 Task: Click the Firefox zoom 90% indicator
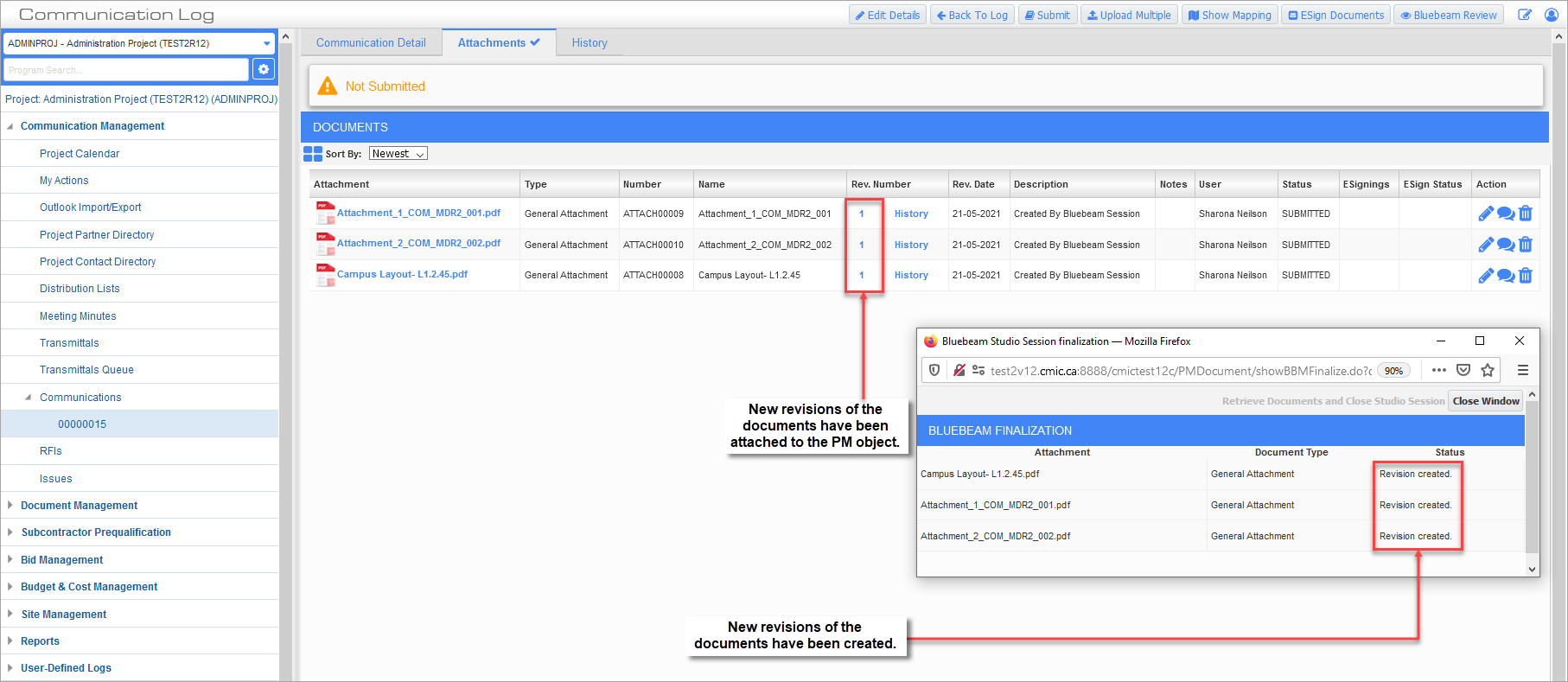(1393, 370)
